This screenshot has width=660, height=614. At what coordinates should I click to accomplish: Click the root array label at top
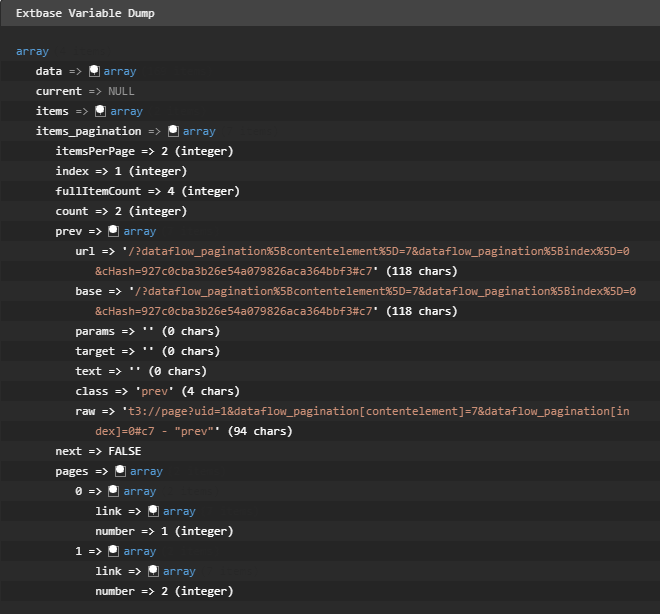pos(32,51)
